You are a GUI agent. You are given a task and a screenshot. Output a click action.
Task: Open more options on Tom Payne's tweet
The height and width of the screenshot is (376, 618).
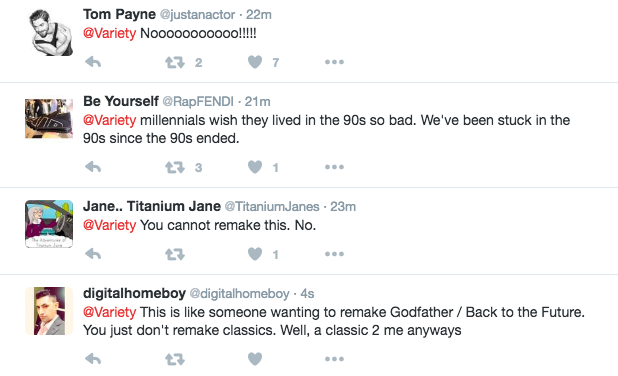point(334,62)
